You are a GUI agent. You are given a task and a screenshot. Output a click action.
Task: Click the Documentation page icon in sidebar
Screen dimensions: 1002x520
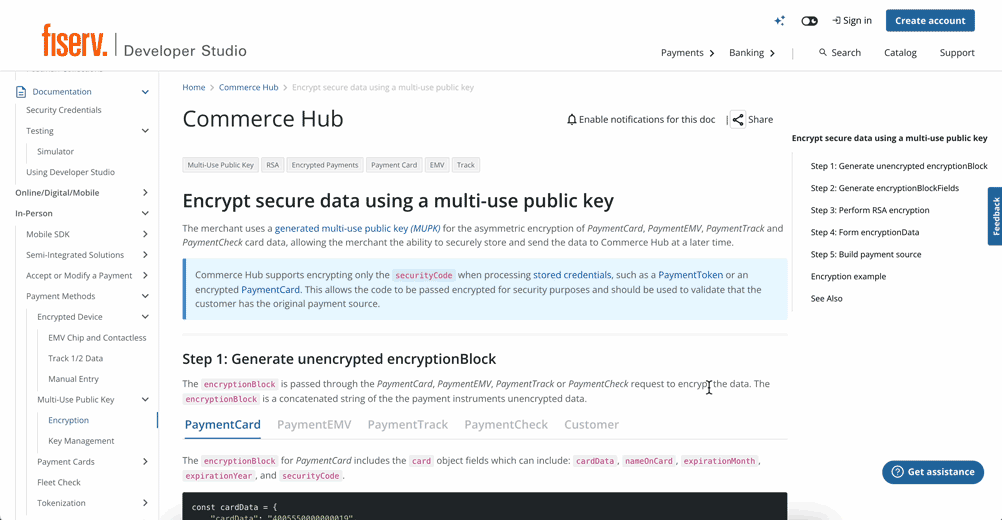tap(21, 92)
